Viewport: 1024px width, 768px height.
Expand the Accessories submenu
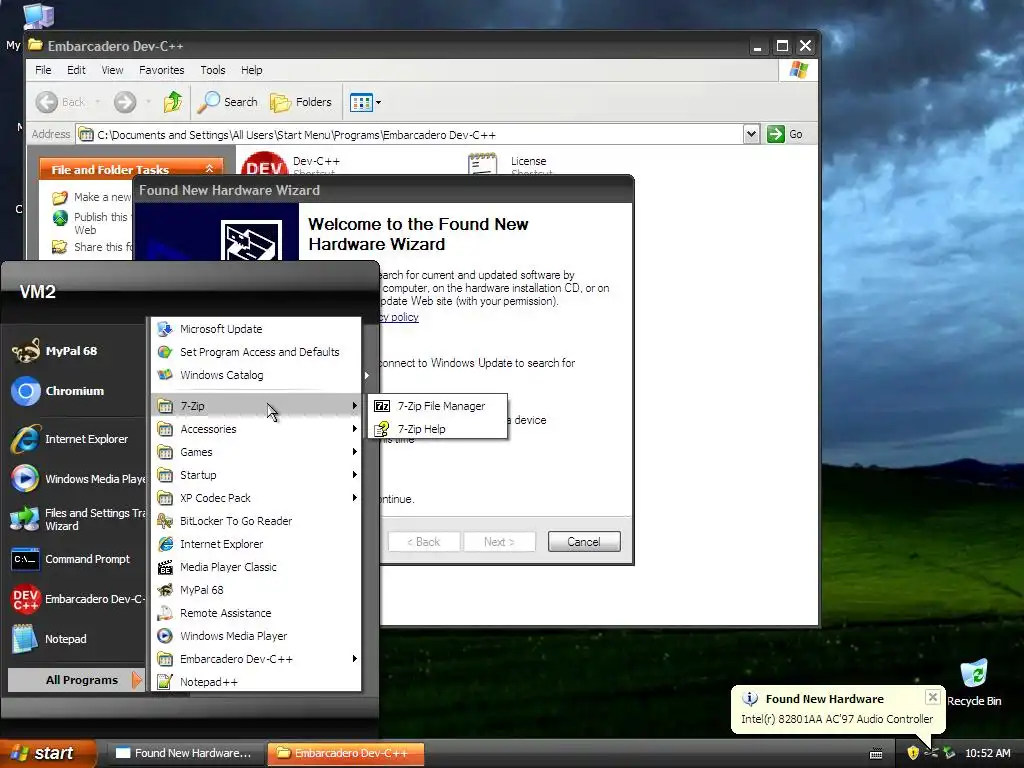point(256,429)
